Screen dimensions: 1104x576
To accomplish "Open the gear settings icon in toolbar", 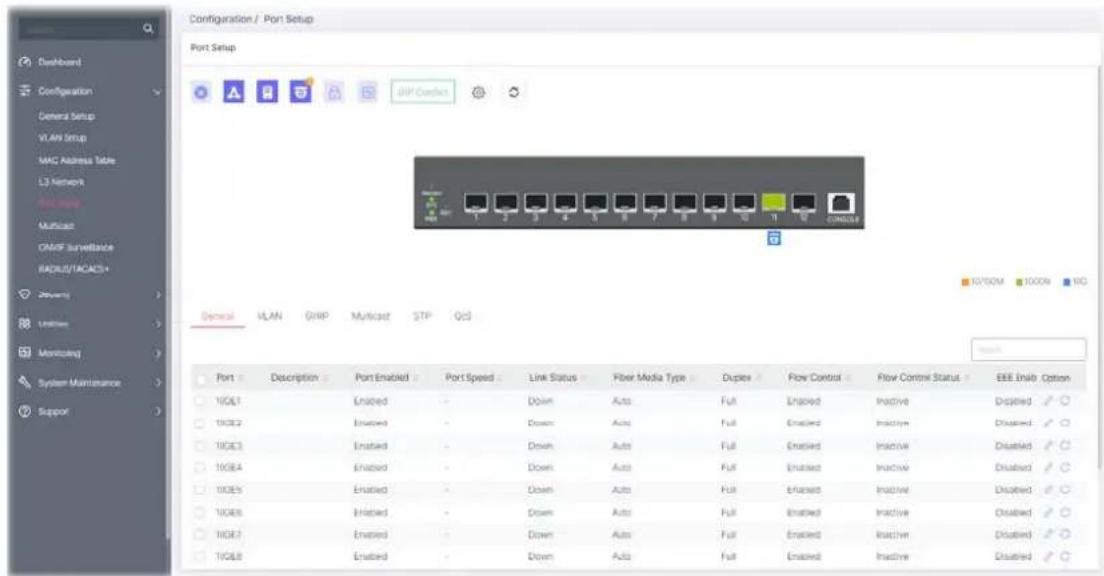I will coord(478,92).
